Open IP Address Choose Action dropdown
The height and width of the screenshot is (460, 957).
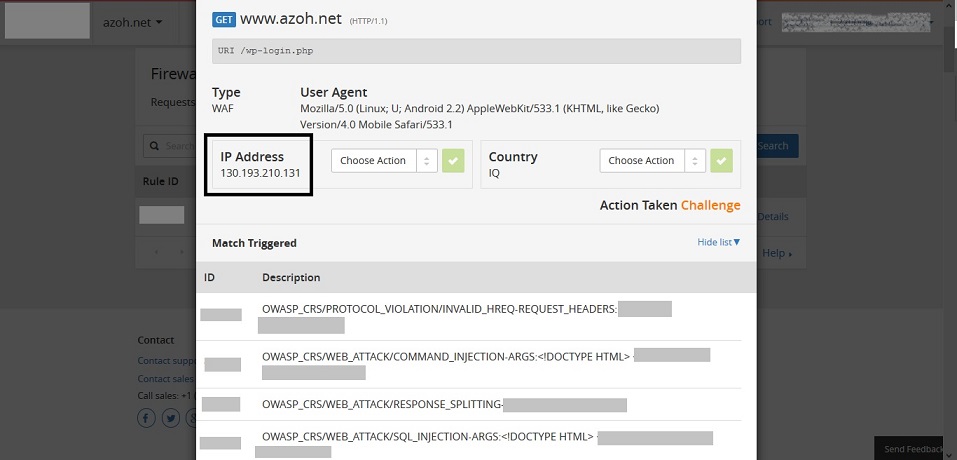click(x=384, y=160)
